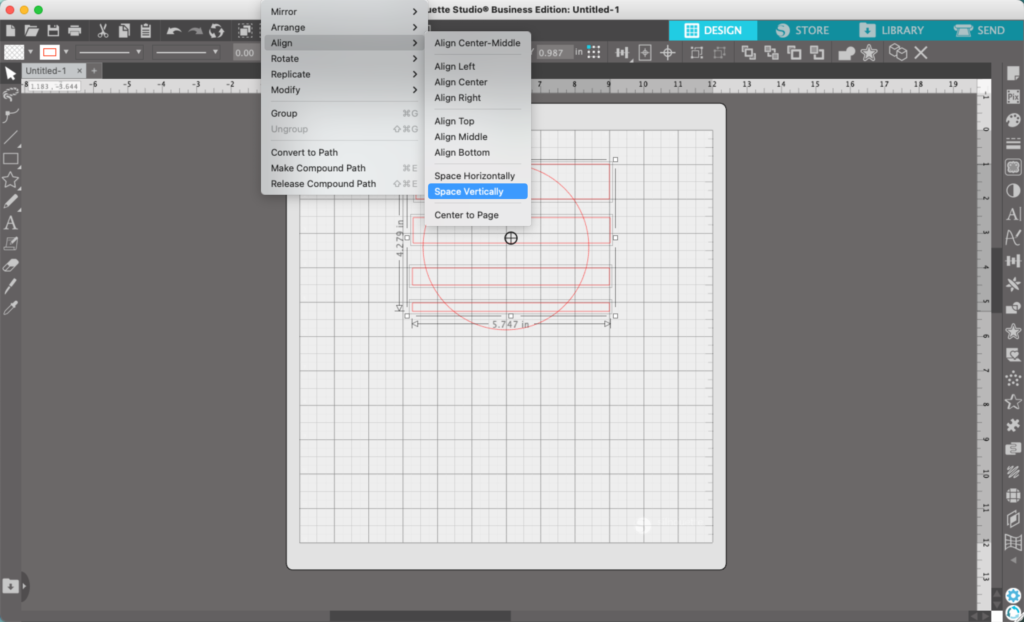Open the Text Style panel icon
Viewport: 1024px width, 622px height.
click(x=1013, y=214)
